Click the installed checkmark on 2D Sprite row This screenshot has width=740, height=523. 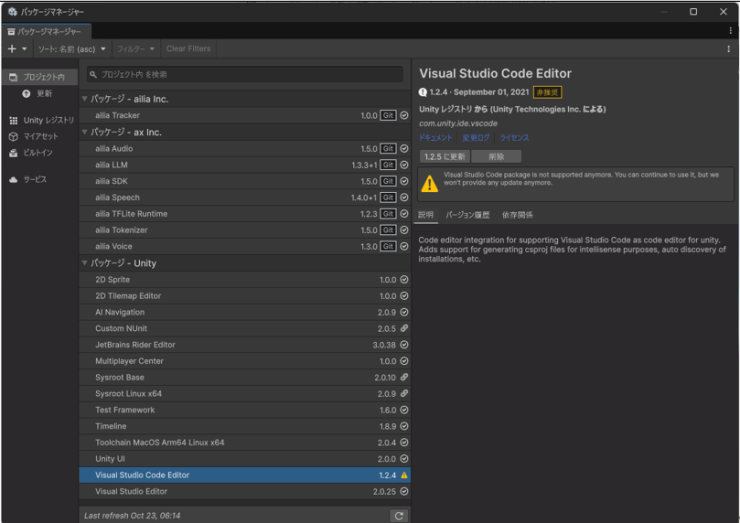pos(404,280)
